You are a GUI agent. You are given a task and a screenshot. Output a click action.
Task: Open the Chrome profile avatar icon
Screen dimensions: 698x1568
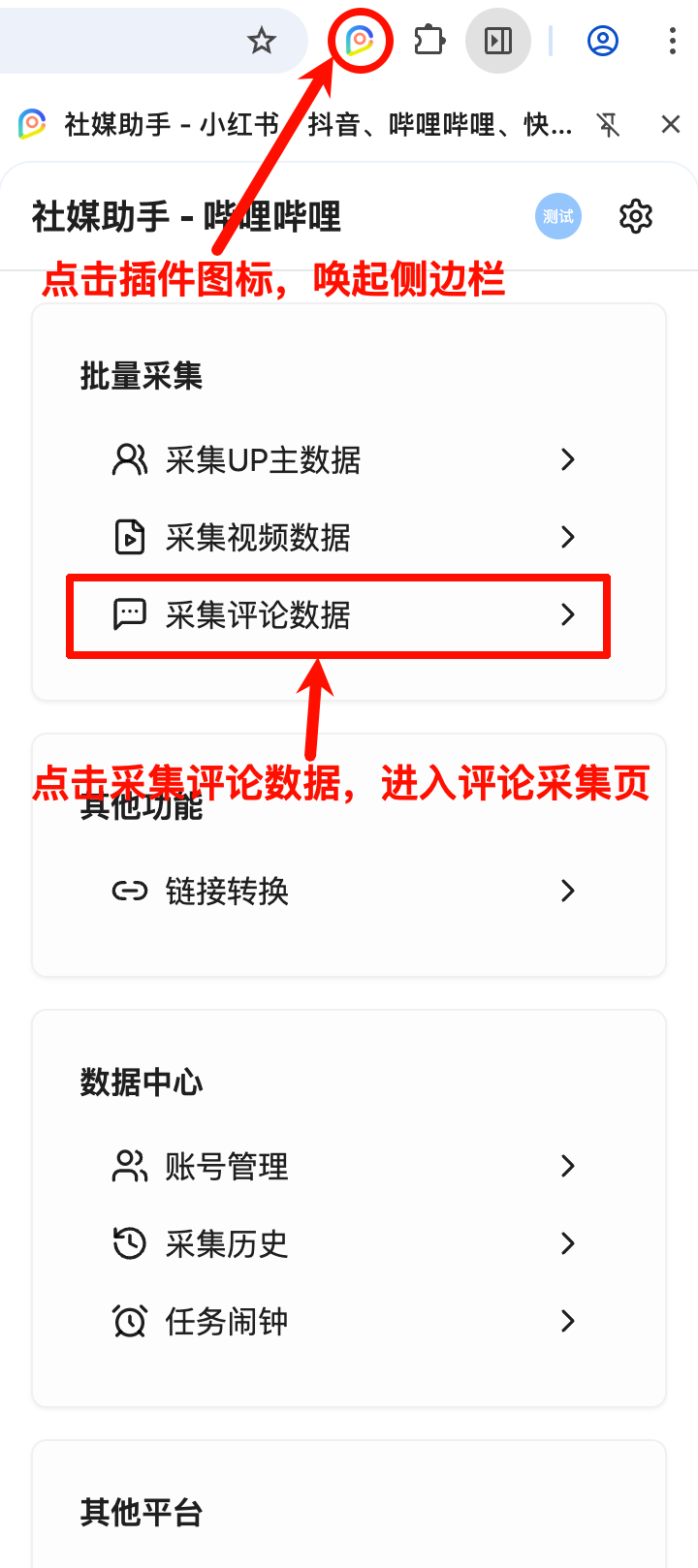pos(603,41)
